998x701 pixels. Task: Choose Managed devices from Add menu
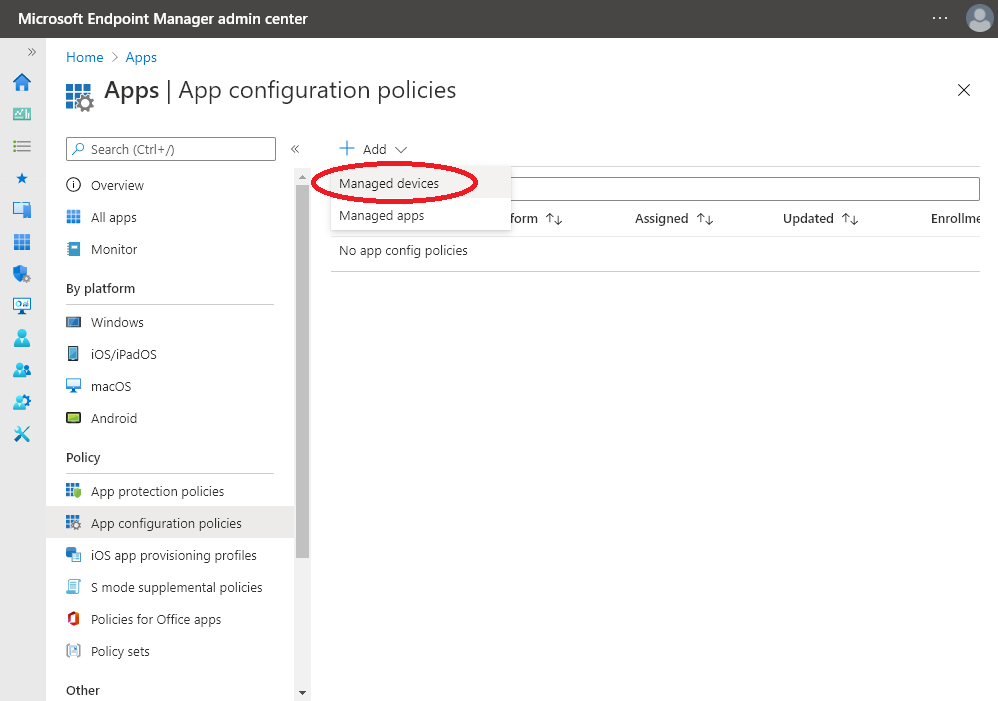(421, 183)
